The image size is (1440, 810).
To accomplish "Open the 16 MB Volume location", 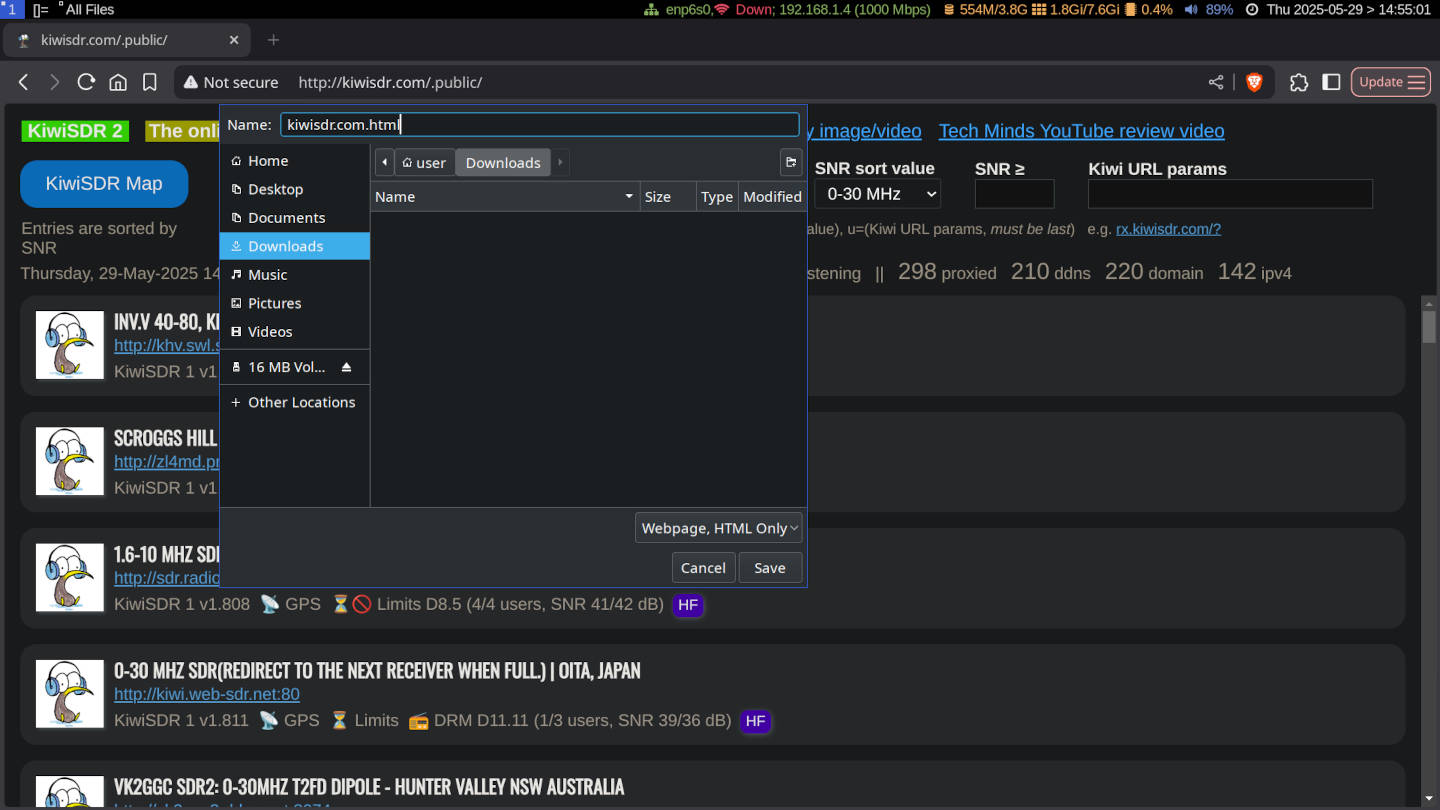I will [285, 367].
